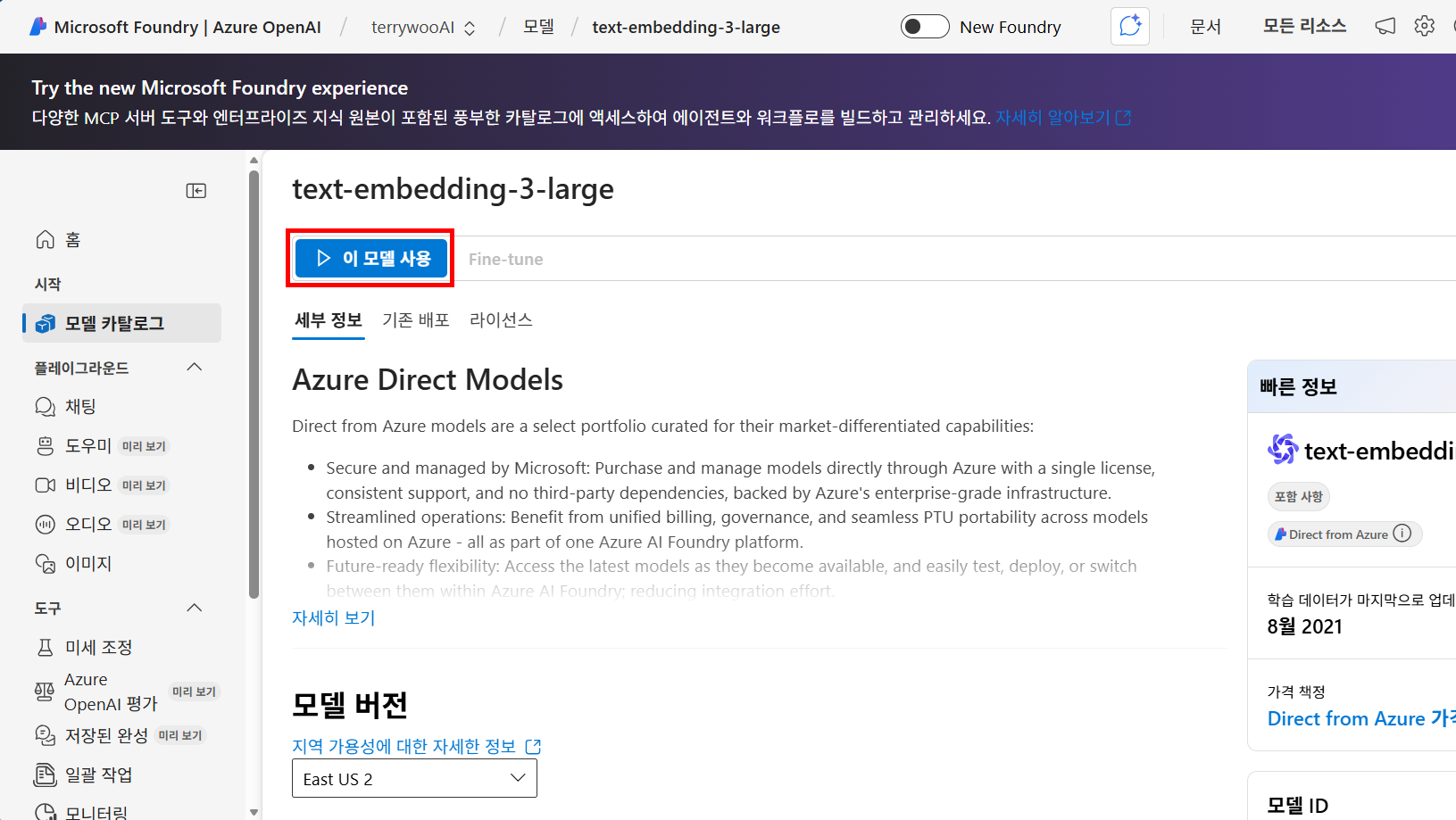Screen dimensions: 1456x820
Task: Click the sidebar scrollbar up arrow
Action: pyautogui.click(x=254, y=161)
